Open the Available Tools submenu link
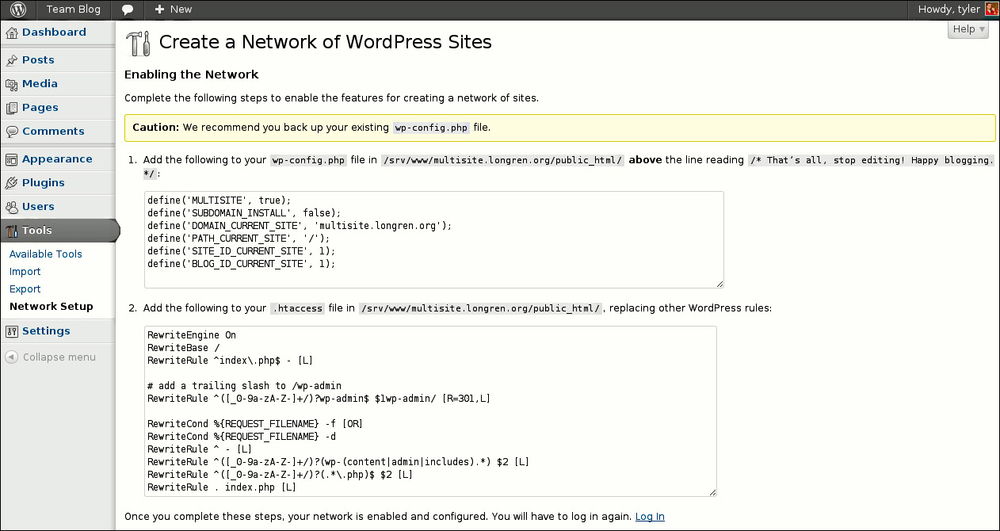The image size is (1000, 531). click(45, 254)
